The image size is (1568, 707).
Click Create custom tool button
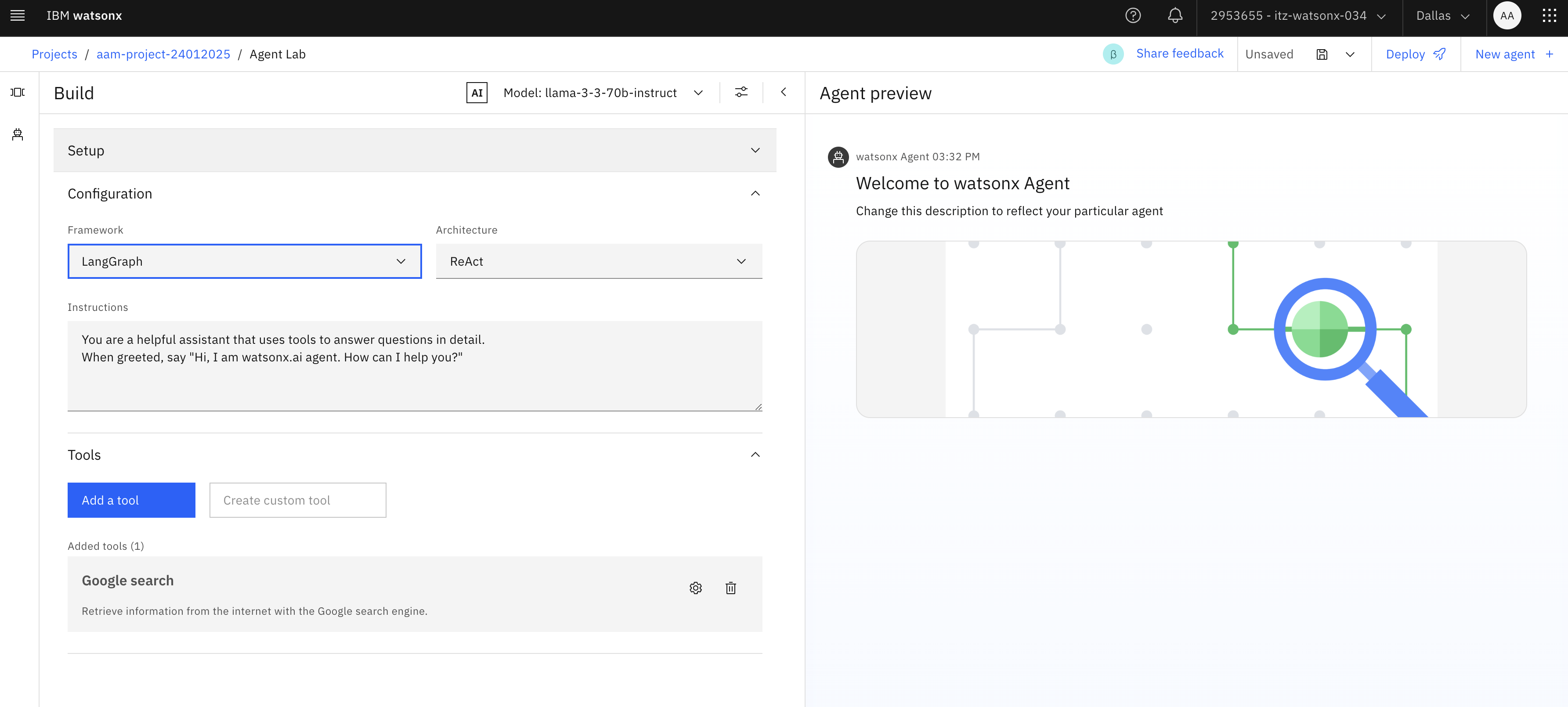(298, 500)
